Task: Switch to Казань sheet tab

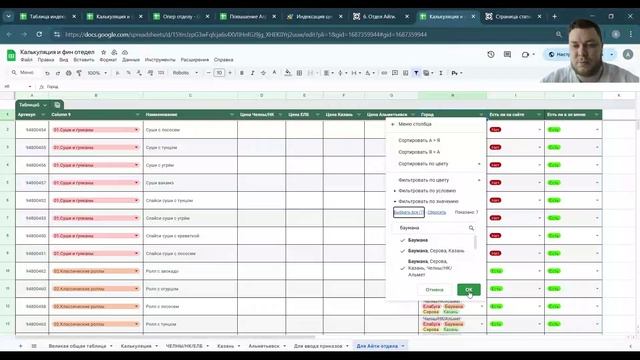Action: coord(226,346)
